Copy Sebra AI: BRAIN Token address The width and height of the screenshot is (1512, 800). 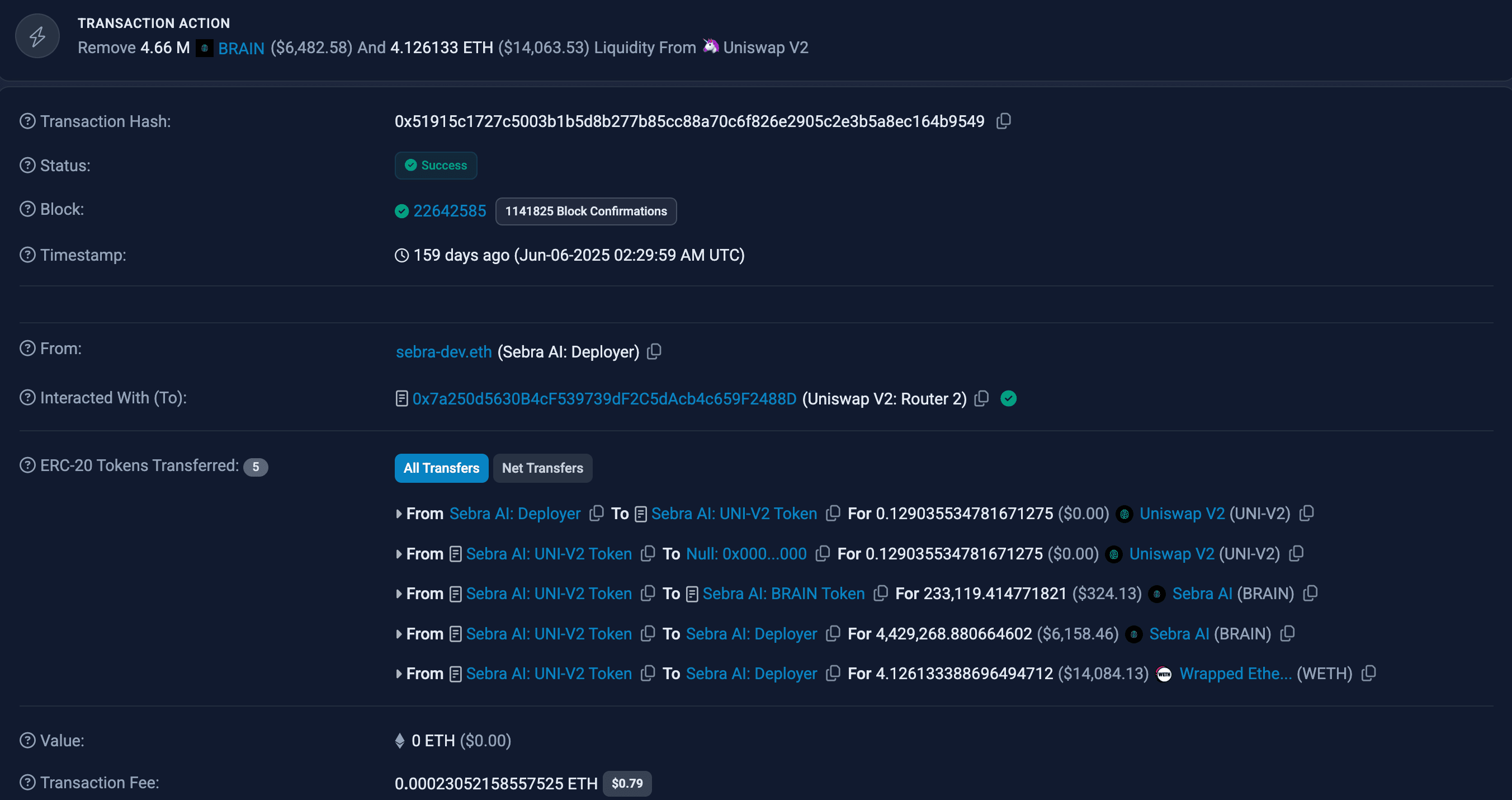(x=881, y=592)
